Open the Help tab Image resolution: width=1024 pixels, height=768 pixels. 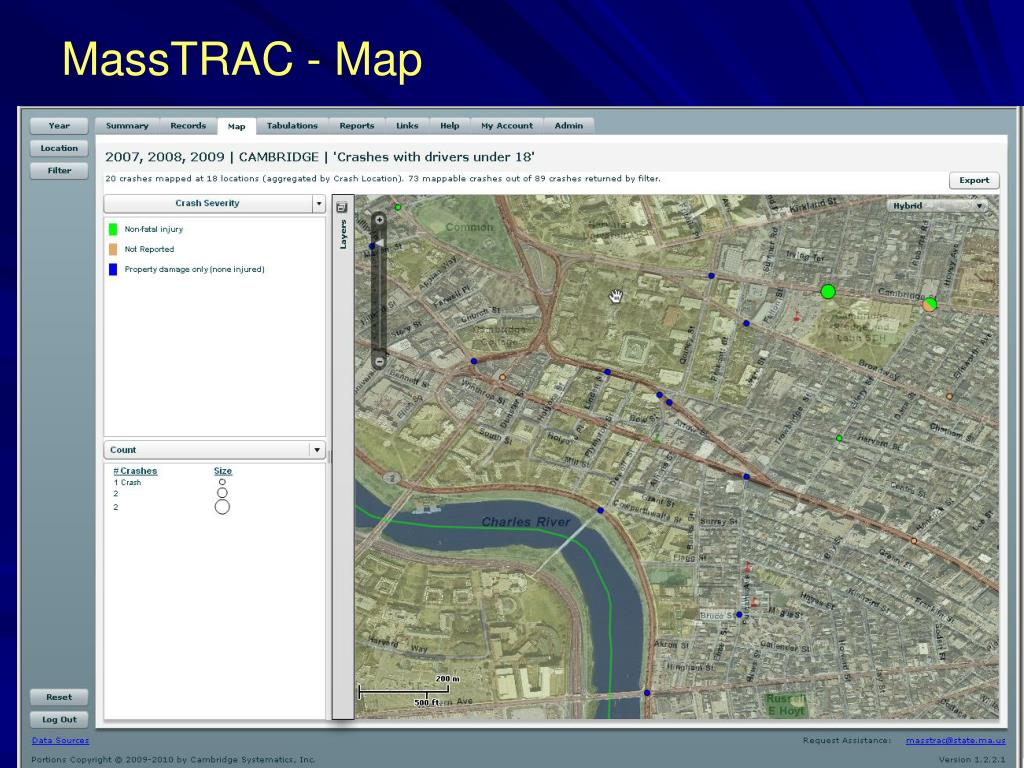[x=449, y=126]
